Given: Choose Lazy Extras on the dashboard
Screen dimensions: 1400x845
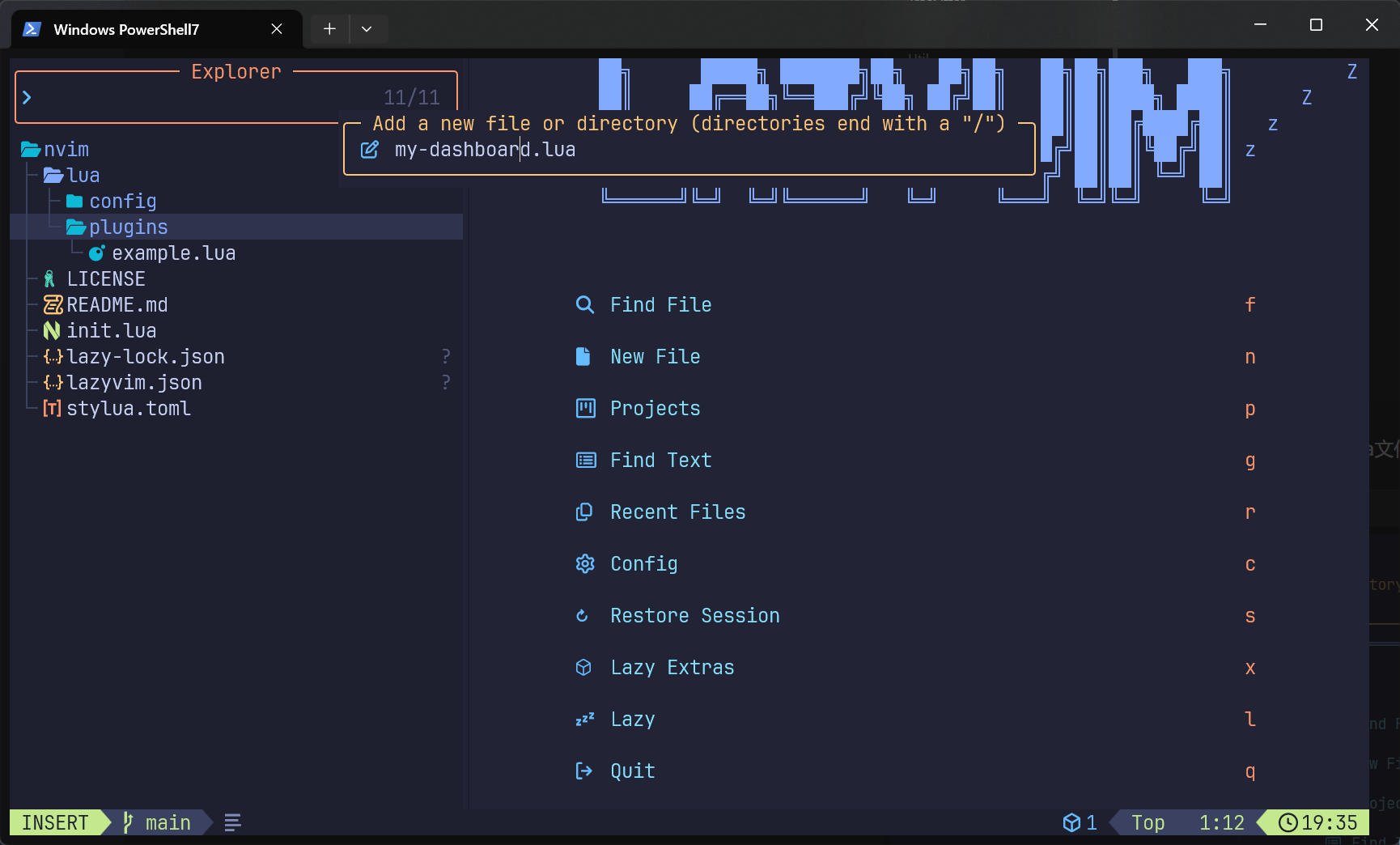Looking at the screenshot, I should [915, 668].
